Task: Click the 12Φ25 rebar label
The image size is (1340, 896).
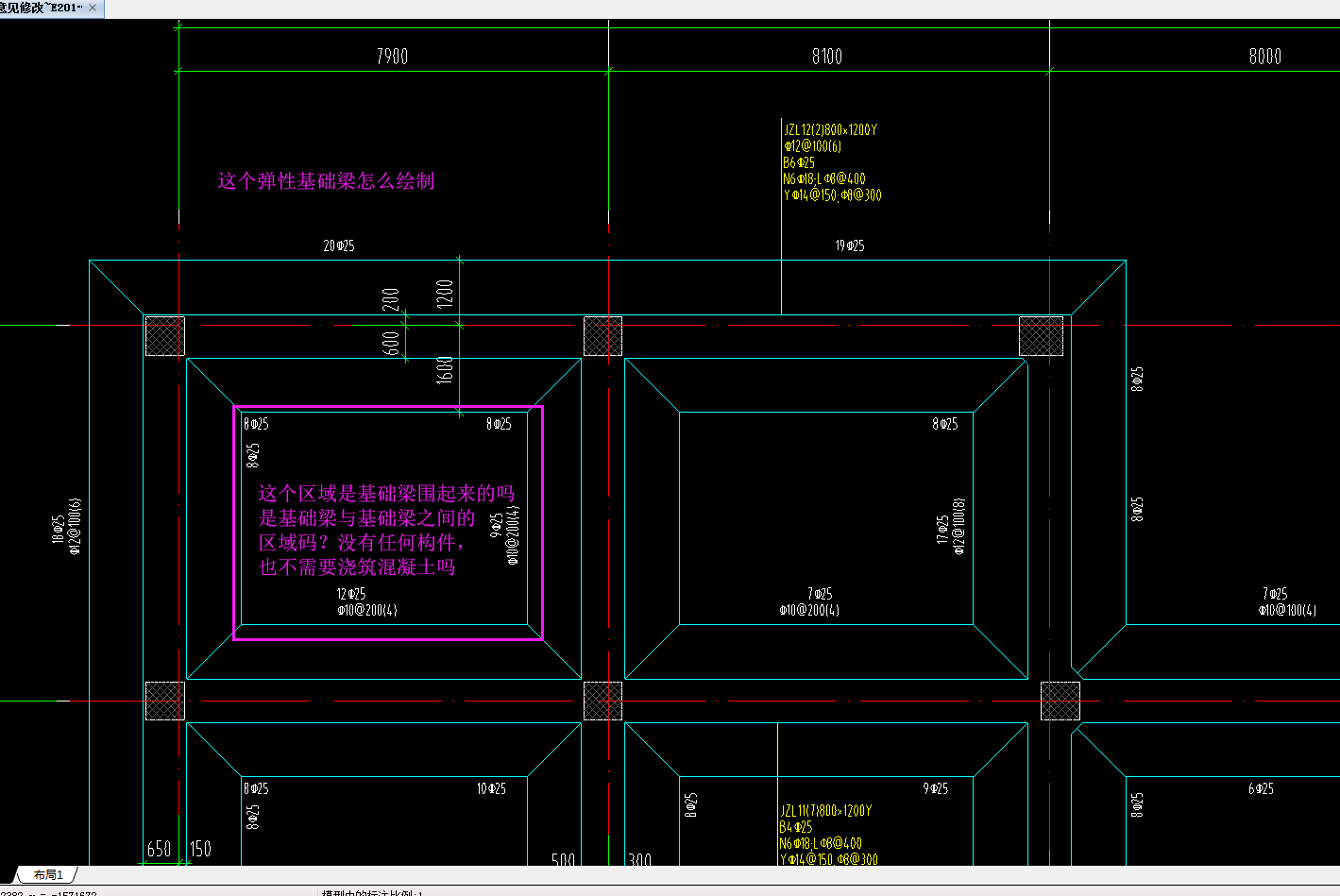Action: tap(351, 594)
